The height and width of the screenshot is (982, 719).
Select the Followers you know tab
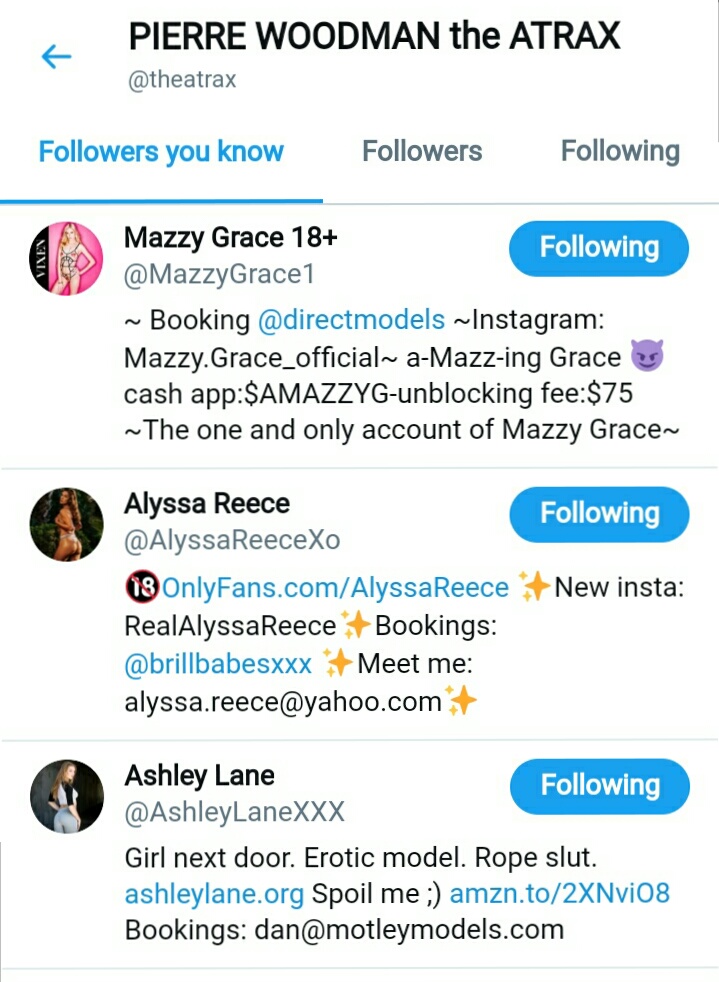pyautogui.click(x=161, y=152)
